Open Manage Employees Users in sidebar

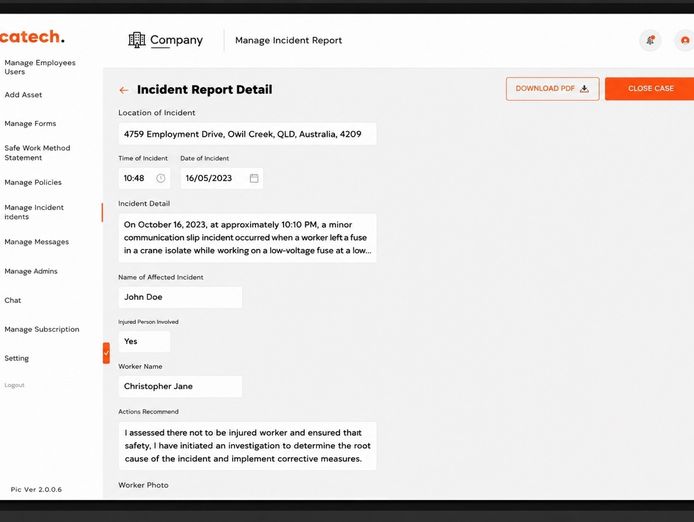tap(40, 67)
